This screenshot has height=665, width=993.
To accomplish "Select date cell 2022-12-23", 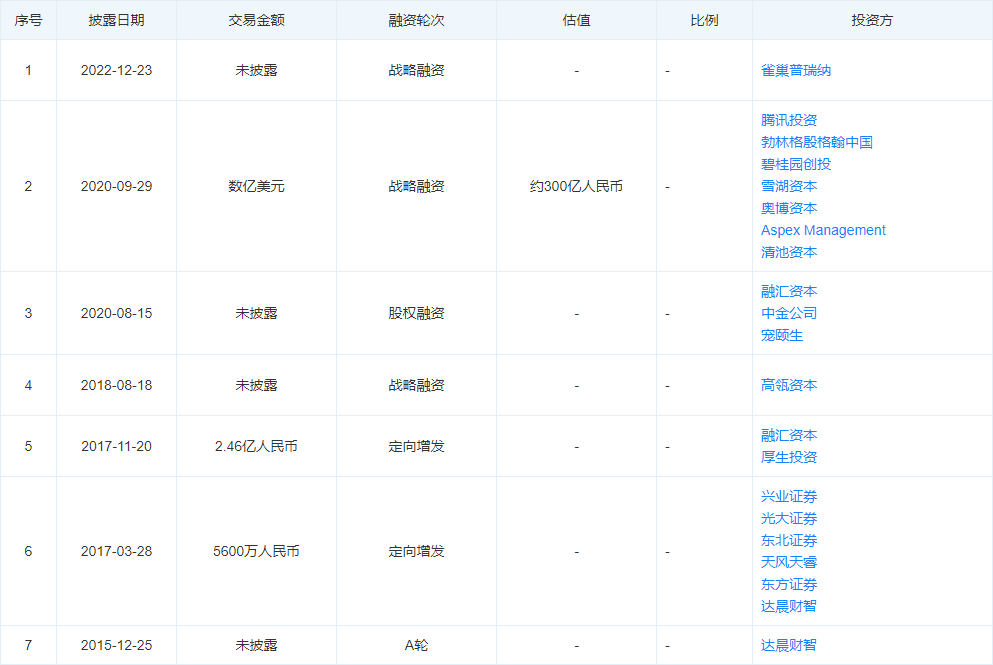I will [x=117, y=70].
